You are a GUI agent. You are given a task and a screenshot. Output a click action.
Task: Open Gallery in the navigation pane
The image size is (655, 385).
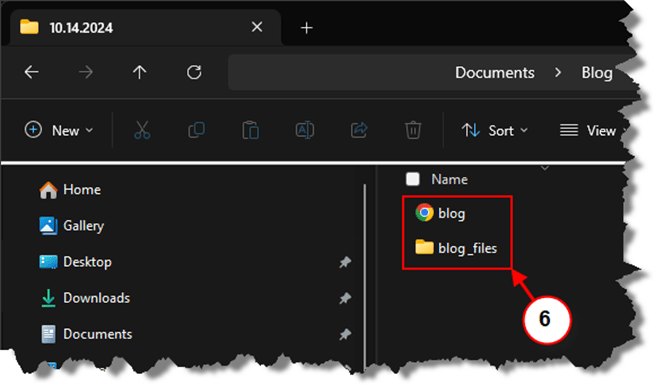click(x=71, y=226)
